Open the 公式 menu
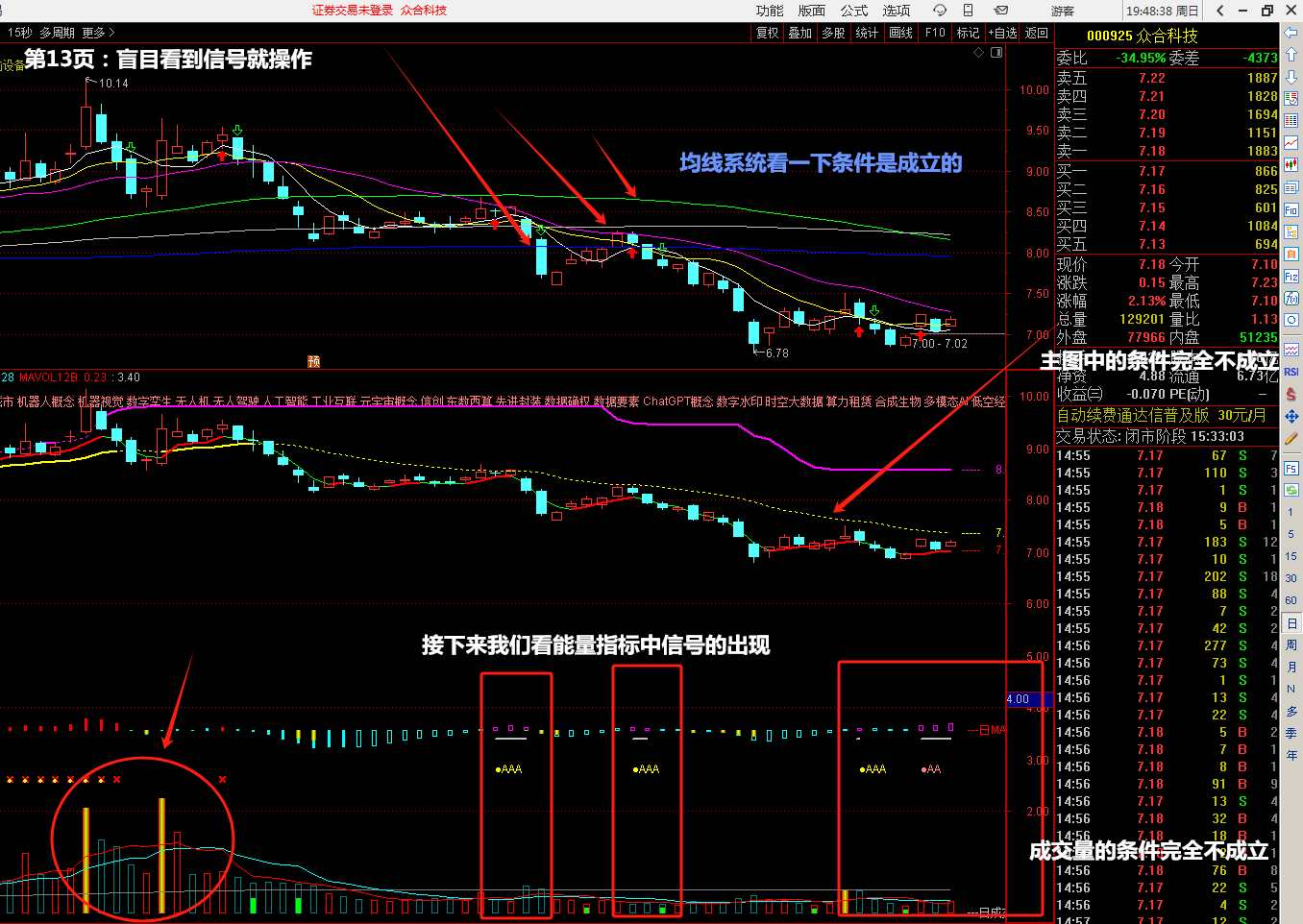The image size is (1303, 924). [854, 11]
